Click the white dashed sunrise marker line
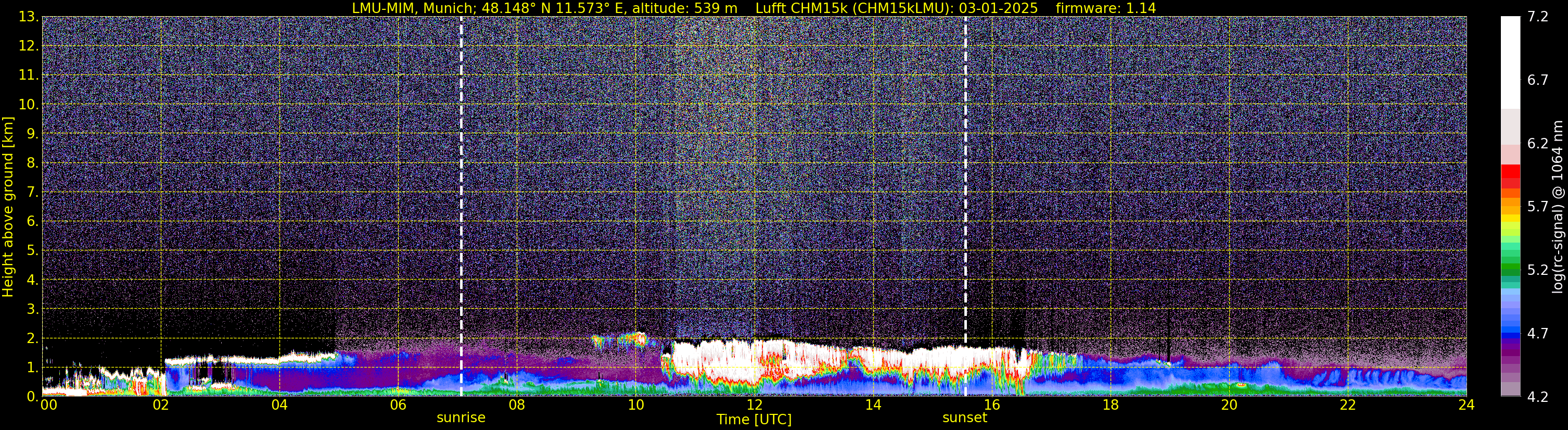This screenshot has height=430, width=1568. 461,207
